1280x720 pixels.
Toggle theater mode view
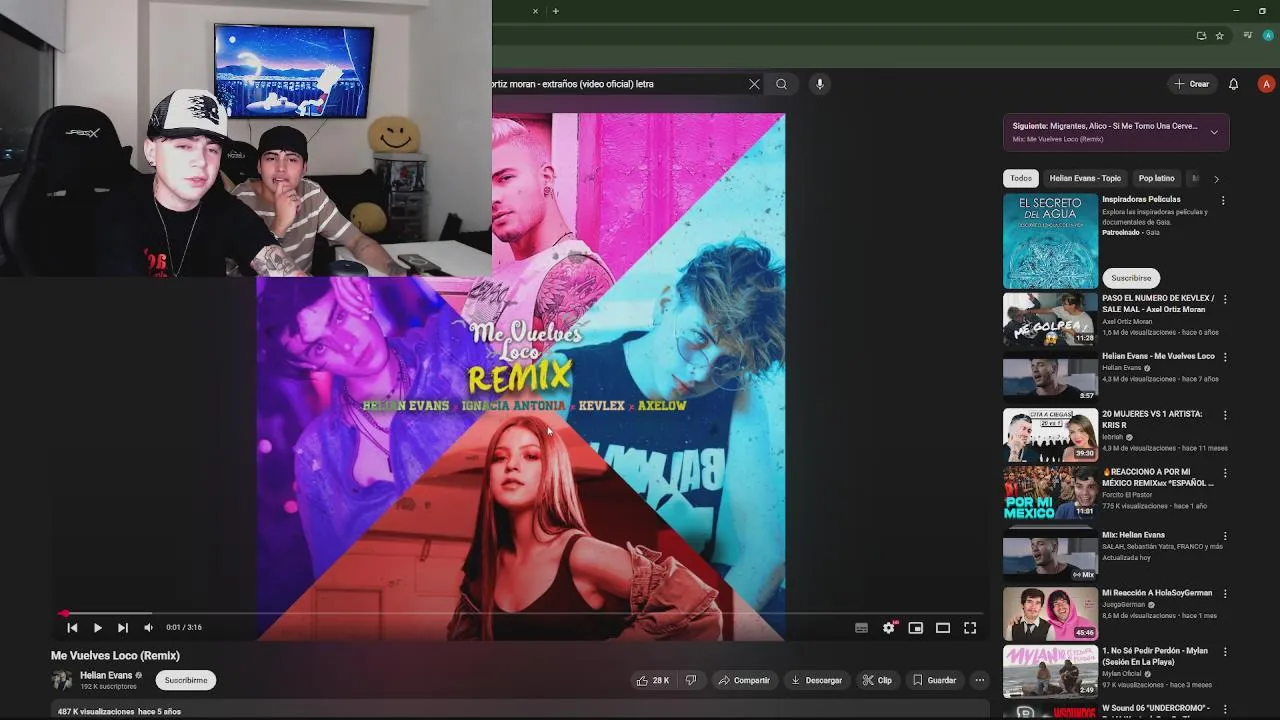(x=942, y=628)
